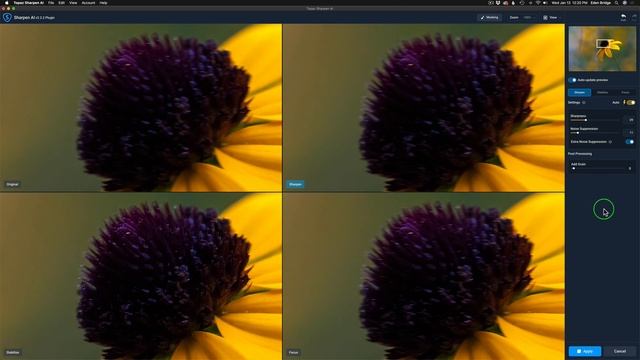Toggle Extra Noise Suppression switch
The width and height of the screenshot is (640, 360).
(x=630, y=142)
